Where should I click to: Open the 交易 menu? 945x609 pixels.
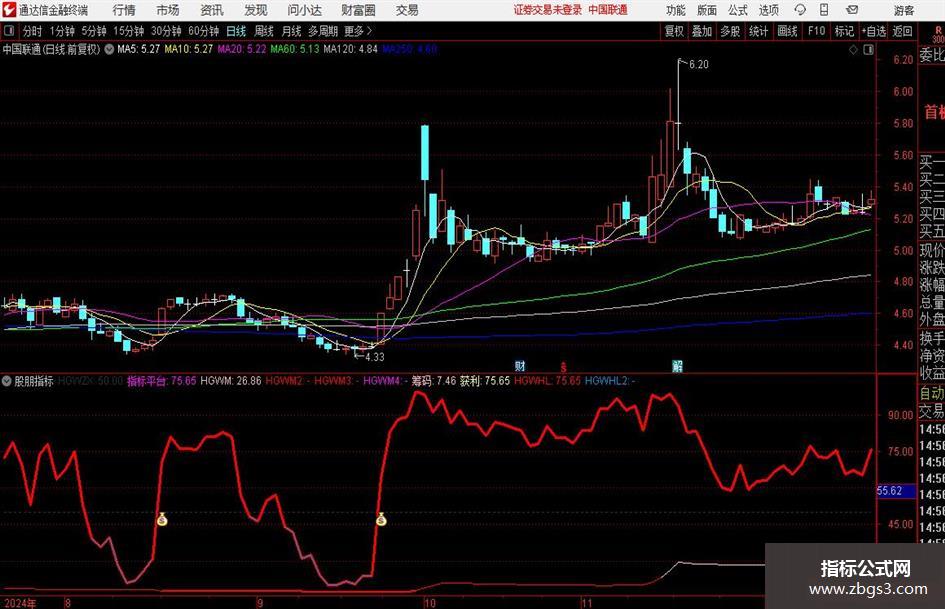[407, 10]
